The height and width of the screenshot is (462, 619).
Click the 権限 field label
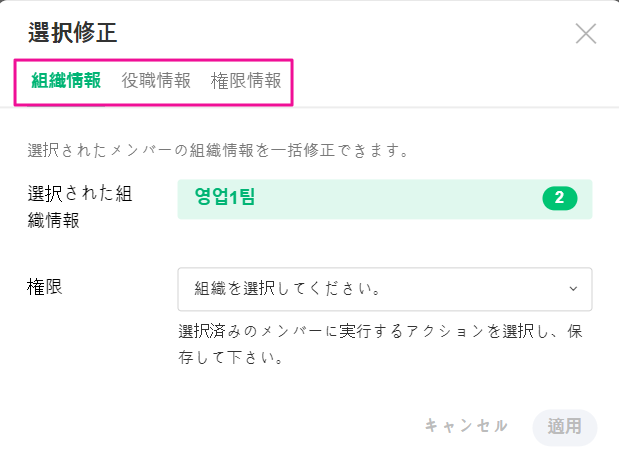point(44,287)
